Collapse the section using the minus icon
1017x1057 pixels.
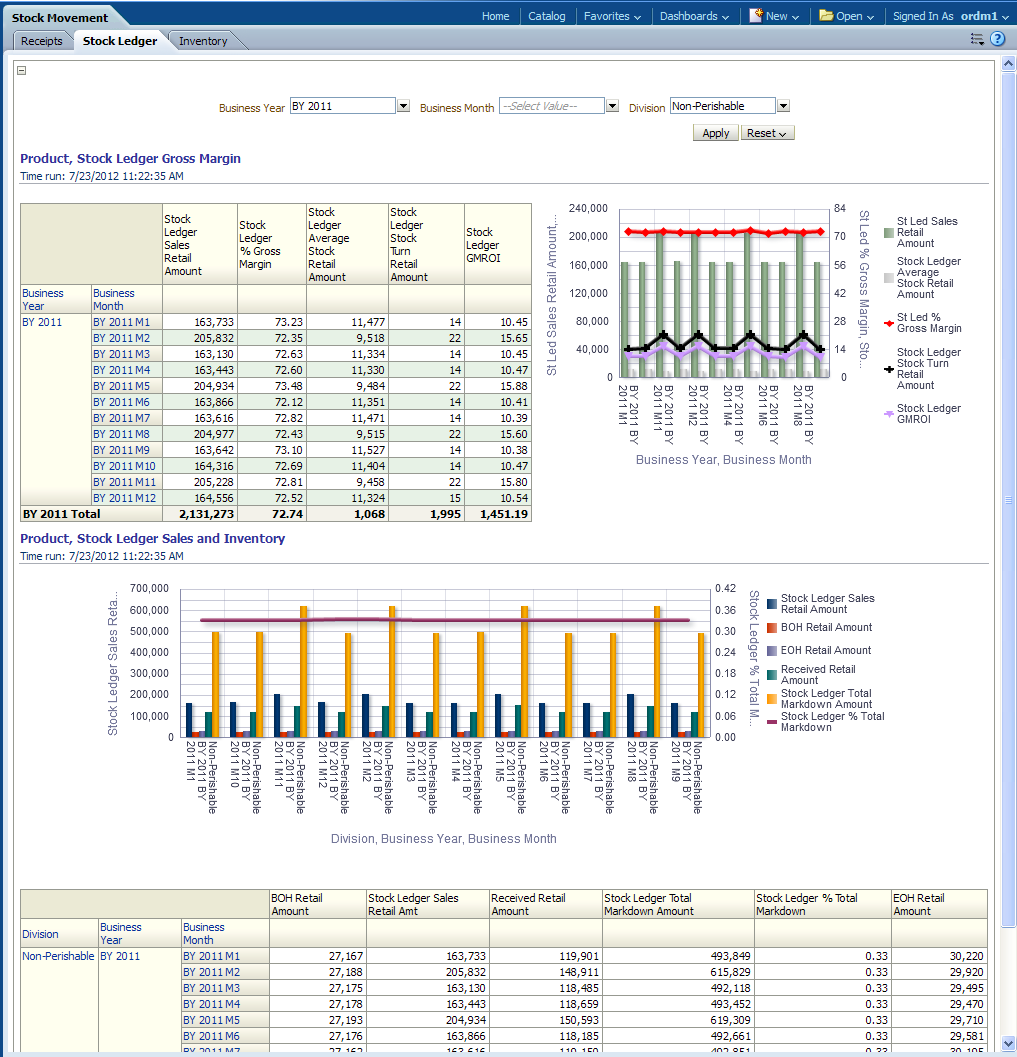pos(22,70)
